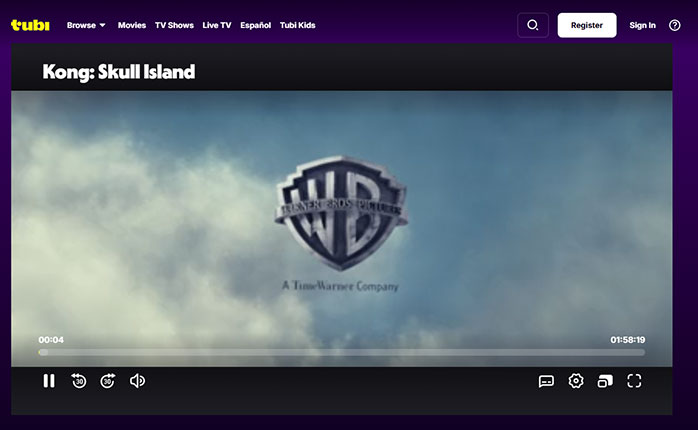Enable picture-in-picture mini player
Screen dimensions: 698x430
pyautogui.click(x=604, y=381)
